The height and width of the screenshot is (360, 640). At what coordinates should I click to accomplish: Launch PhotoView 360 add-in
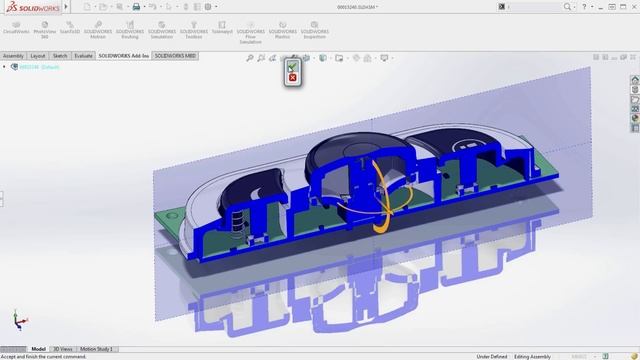[44, 30]
